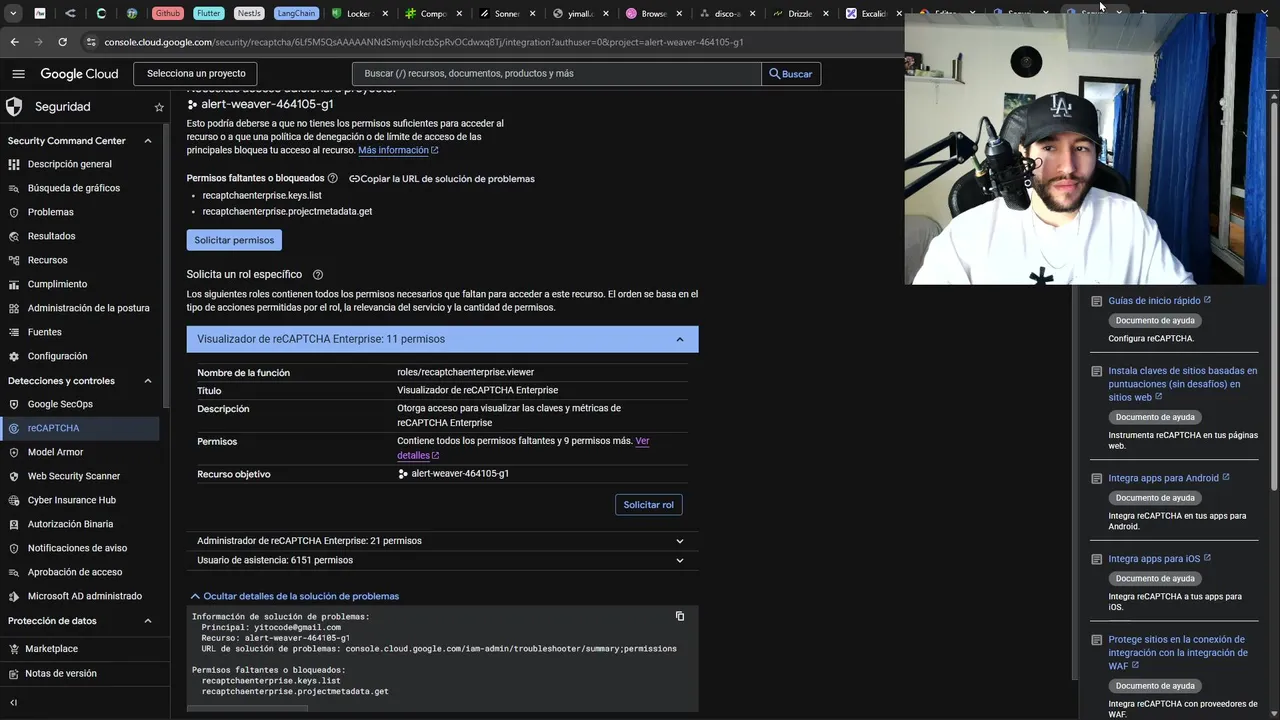Screen dimensions: 1280x720
Task: Open Notificaciones de aviso
Action: (x=80, y=548)
